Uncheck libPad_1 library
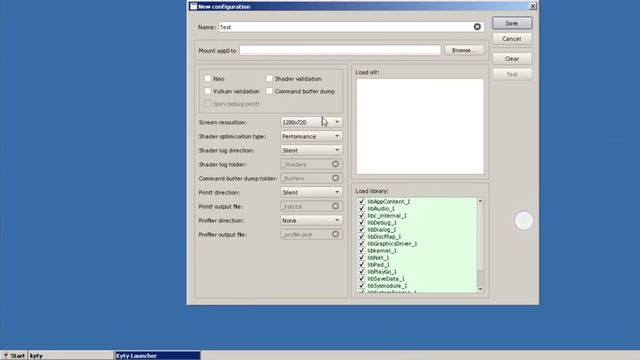The height and width of the screenshot is (360, 640). point(361,264)
